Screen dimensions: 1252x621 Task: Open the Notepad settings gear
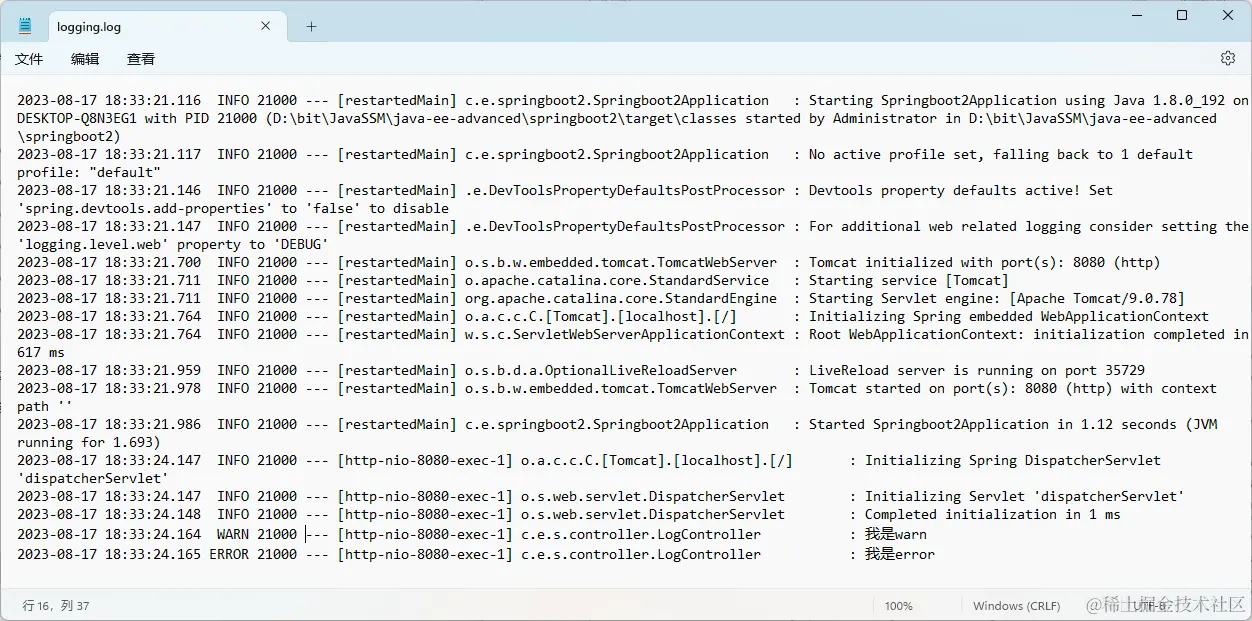(x=1228, y=58)
